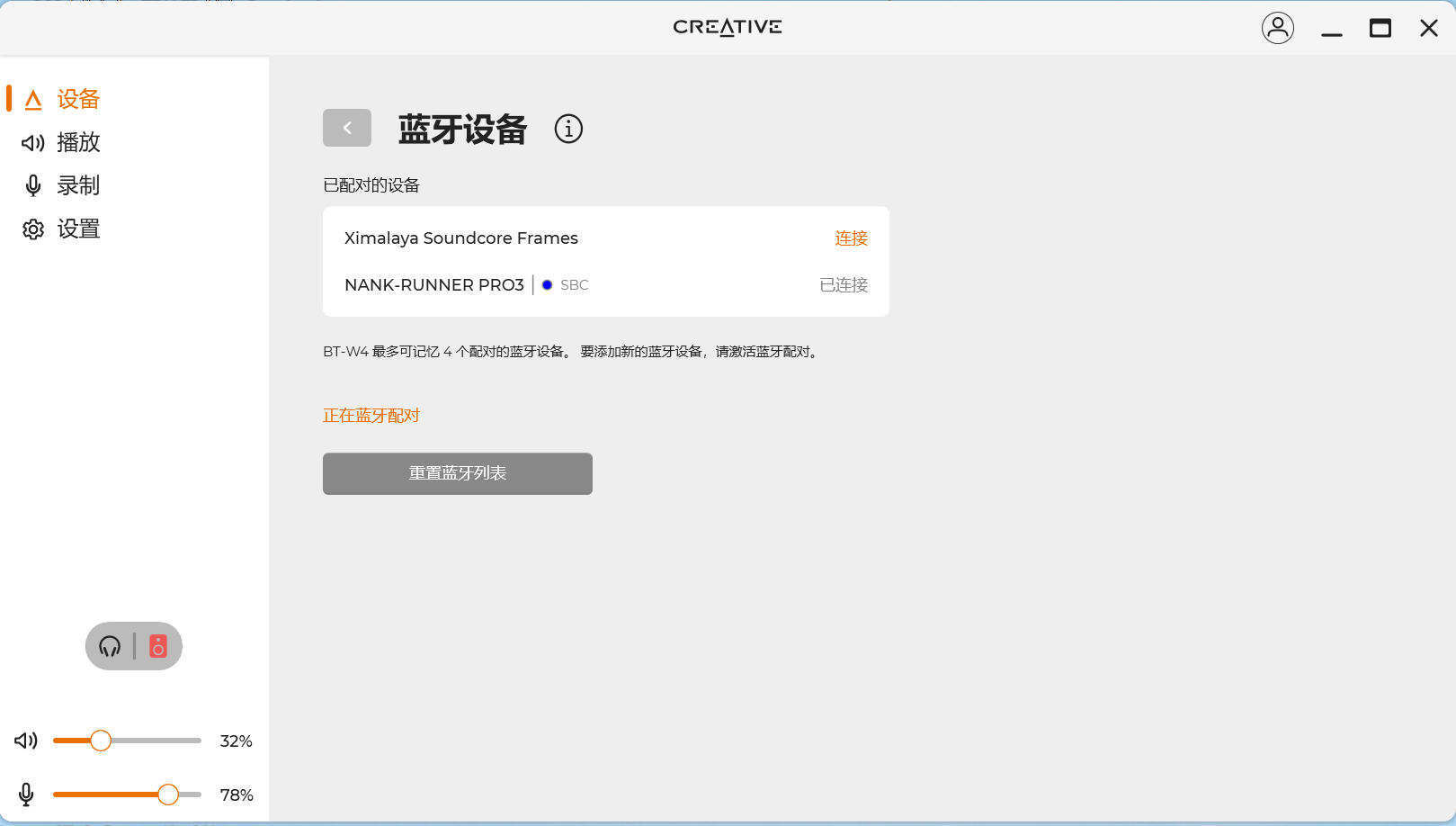Click 重置蓝牙列表 reset button

(x=458, y=473)
